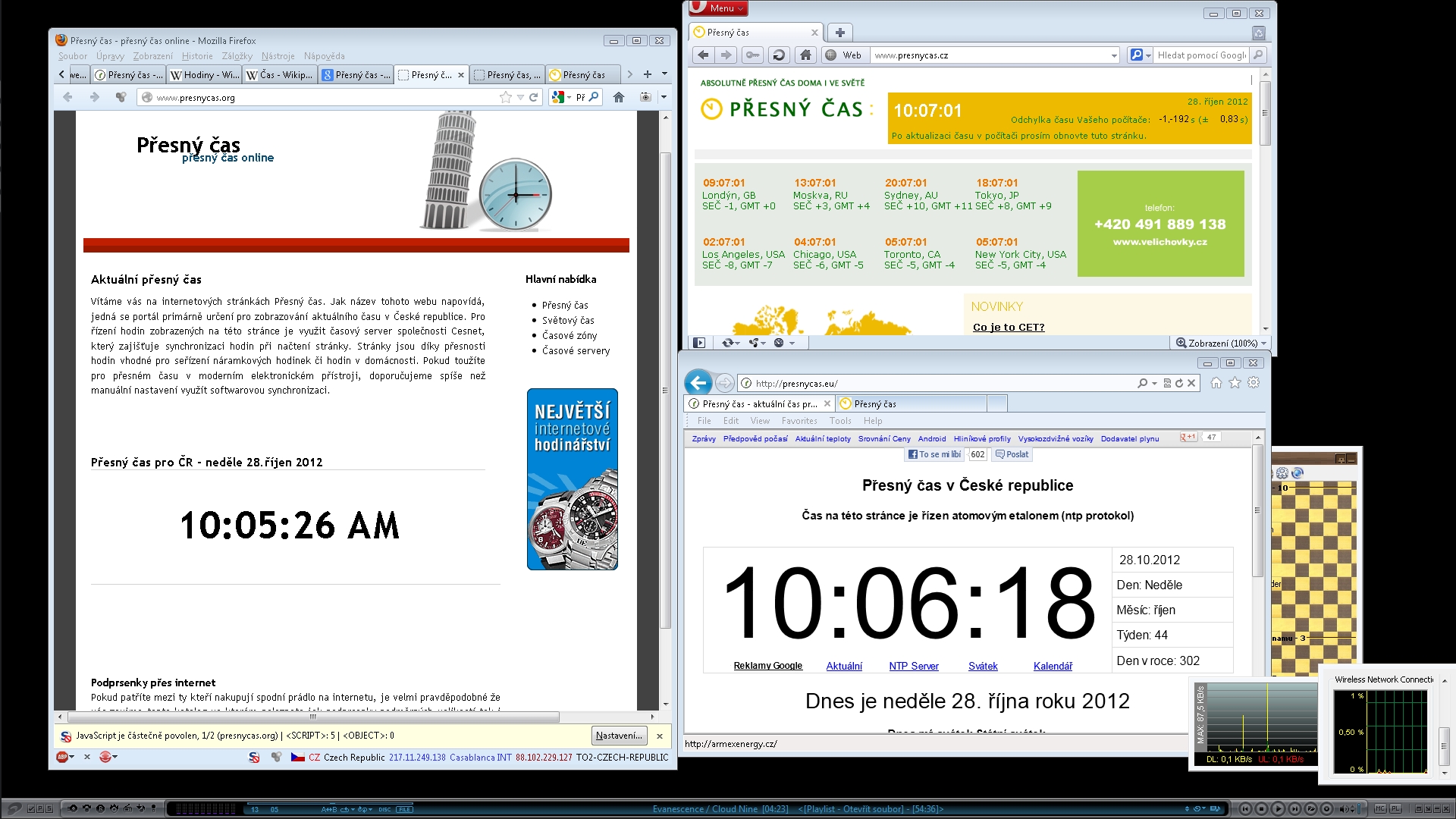The image size is (1456, 819).
Task: Click the Nastavení... button in the NoScript bar
Action: point(619,736)
